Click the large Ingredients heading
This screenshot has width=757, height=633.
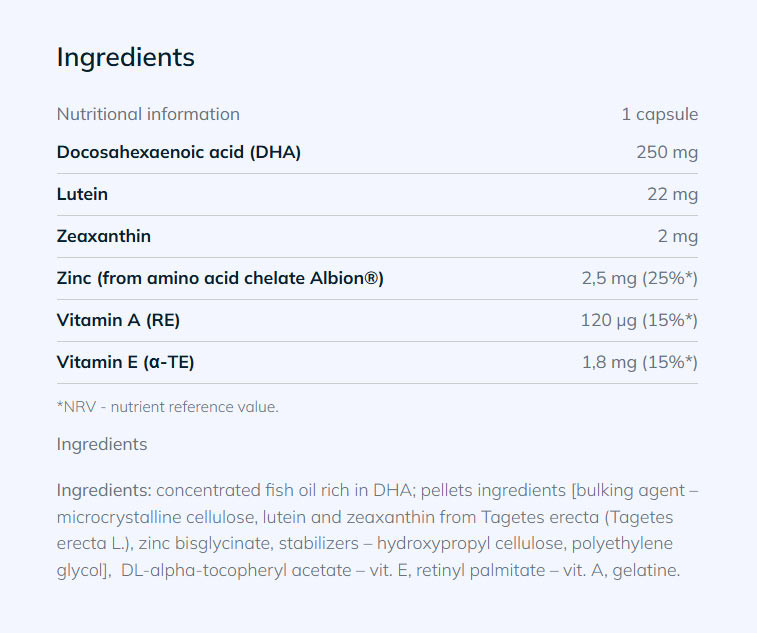125,57
